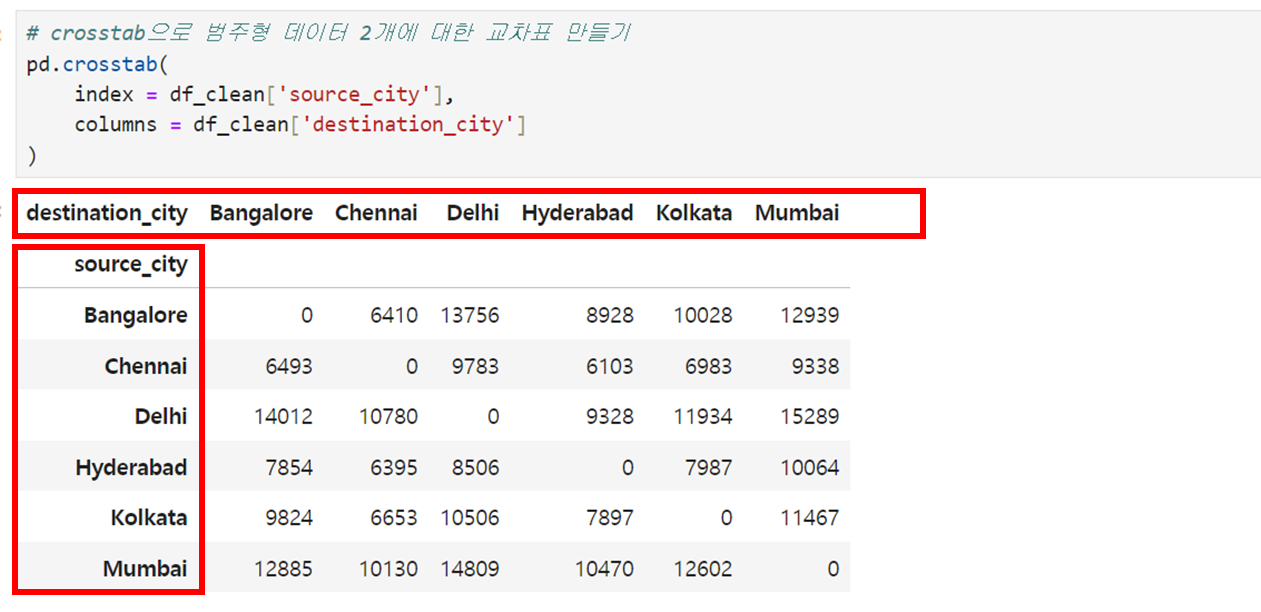This screenshot has height=612, width=1261.
Task: Click cell value 13756
Action: [x=469, y=315]
